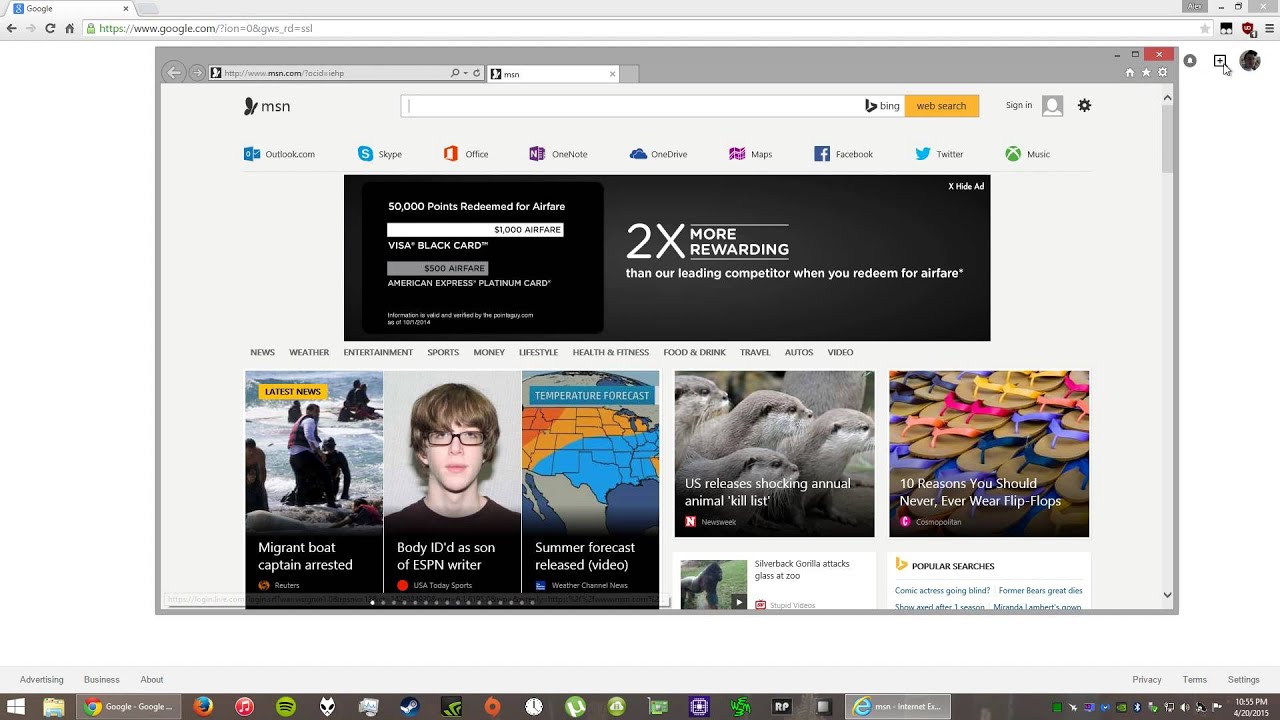Image resolution: width=1280 pixels, height=720 pixels.
Task: Open the ENTERTAINMENT section
Action: click(378, 352)
